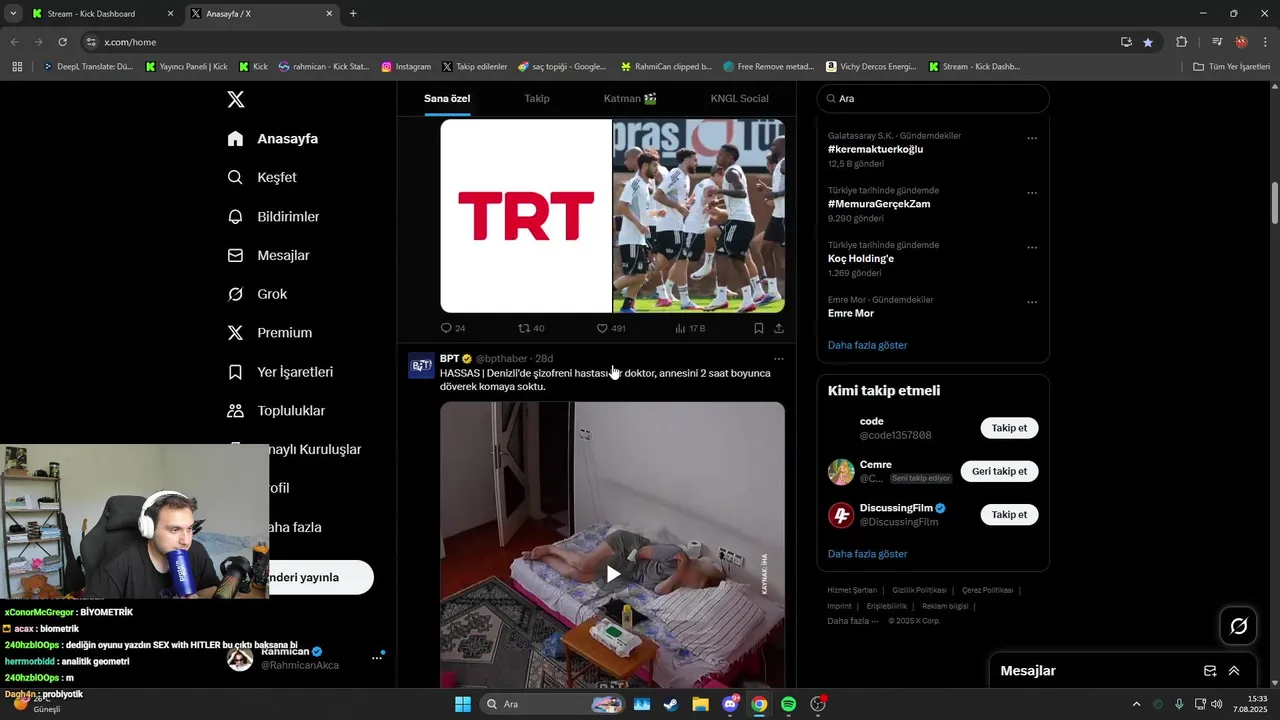Viewport: 1280px width, 720px height.
Task: Open Mesajlar in the sidebar
Action: pos(268,255)
